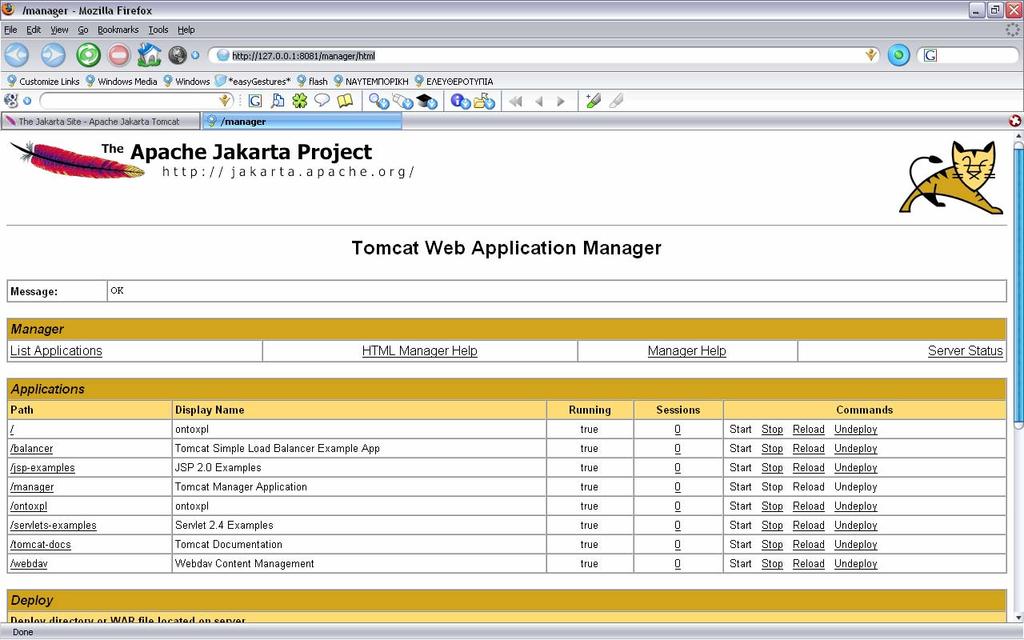Click the graduation cap toolbar icon
The height and width of the screenshot is (640, 1024).
[426, 101]
